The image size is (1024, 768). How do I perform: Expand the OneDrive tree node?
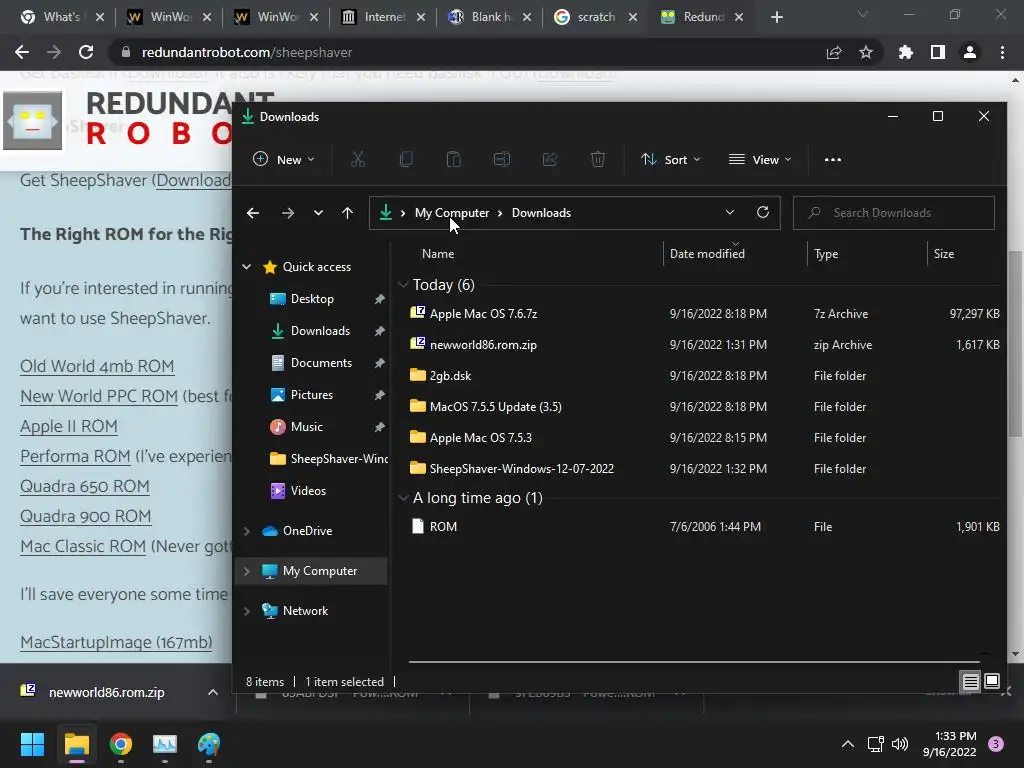(x=247, y=531)
